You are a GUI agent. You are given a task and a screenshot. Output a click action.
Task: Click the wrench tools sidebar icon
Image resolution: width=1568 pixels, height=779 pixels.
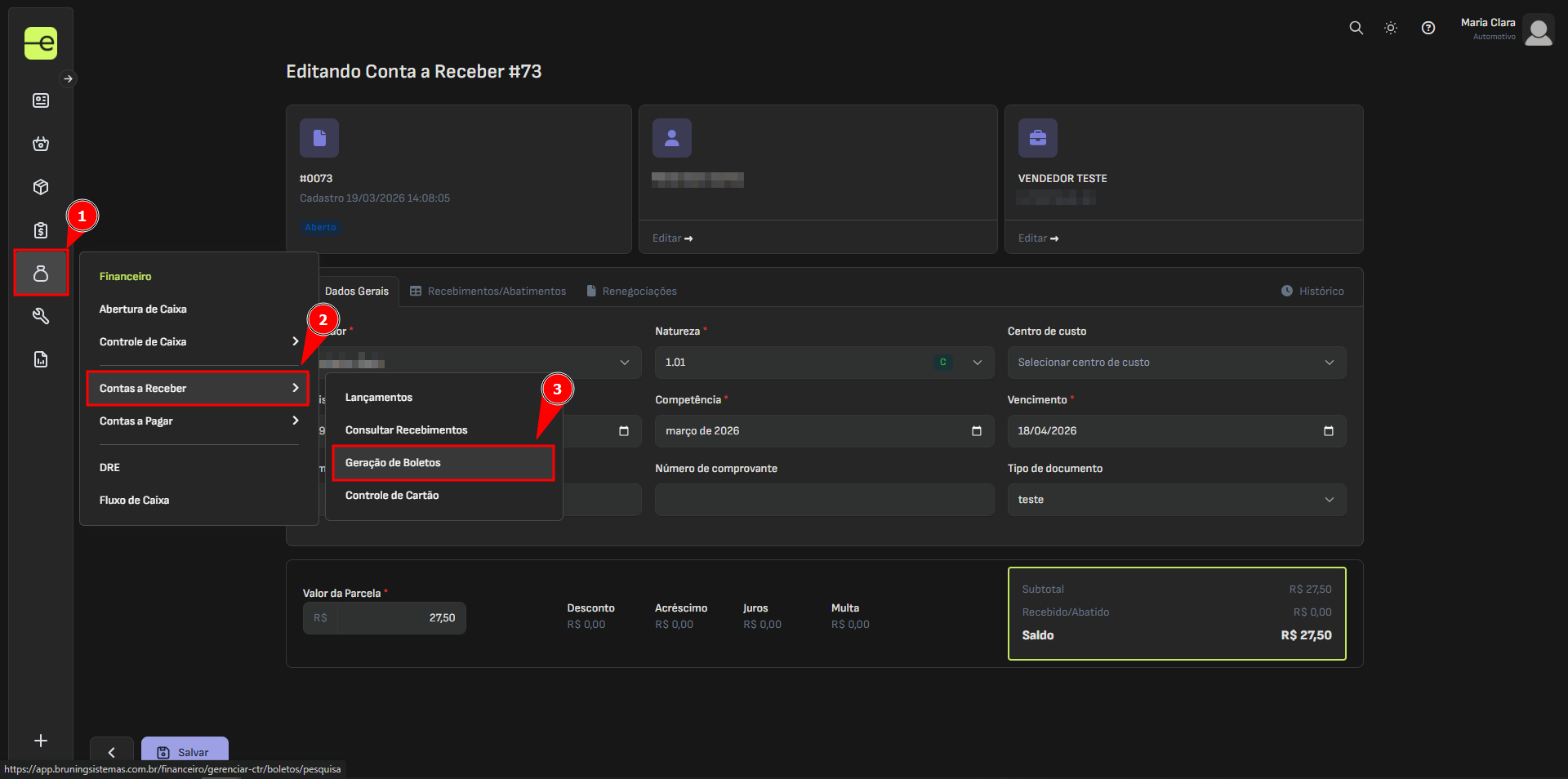pyautogui.click(x=41, y=316)
